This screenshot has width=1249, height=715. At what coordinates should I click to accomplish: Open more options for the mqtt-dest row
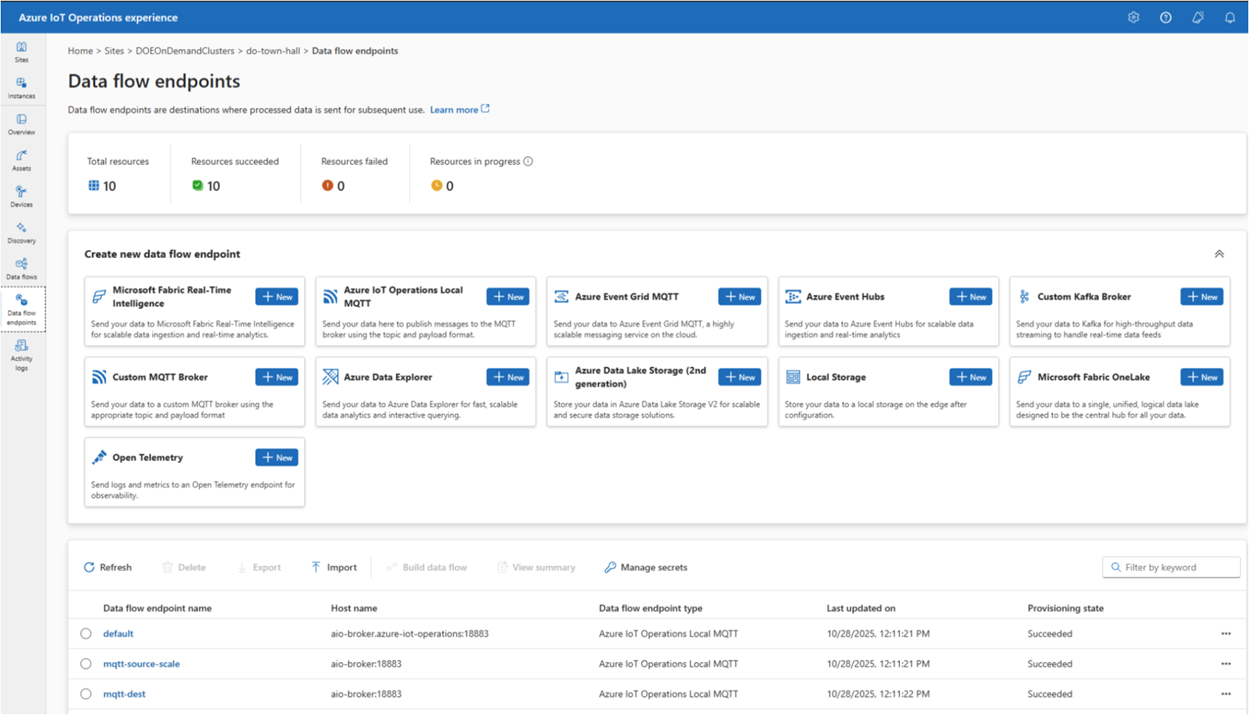point(1225,694)
